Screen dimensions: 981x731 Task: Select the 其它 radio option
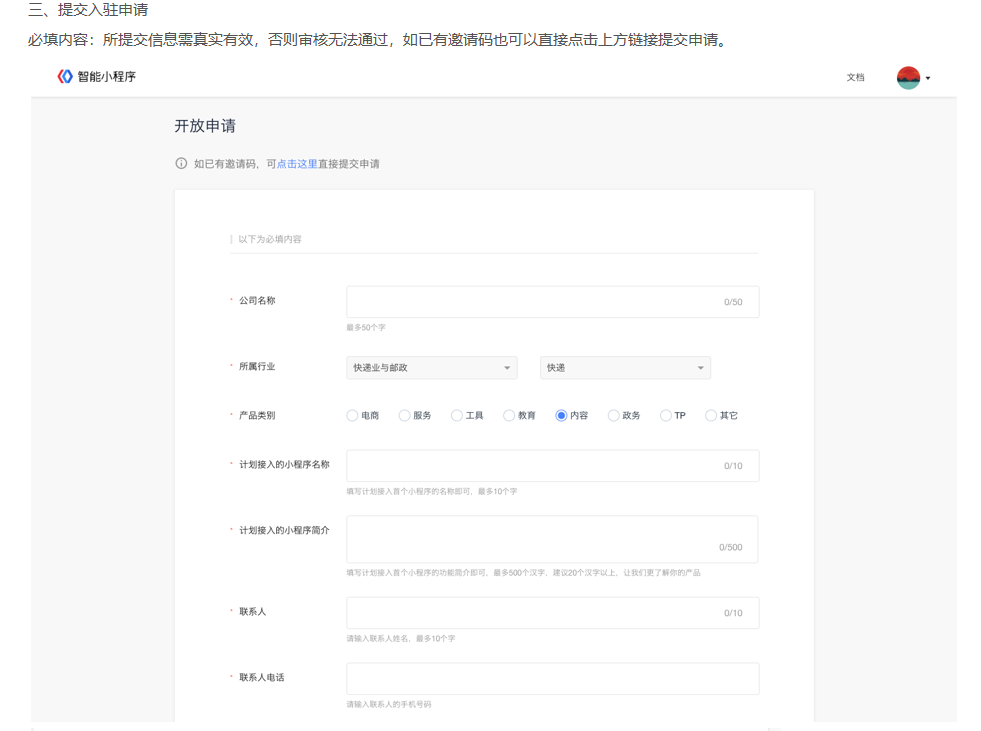[x=711, y=416]
